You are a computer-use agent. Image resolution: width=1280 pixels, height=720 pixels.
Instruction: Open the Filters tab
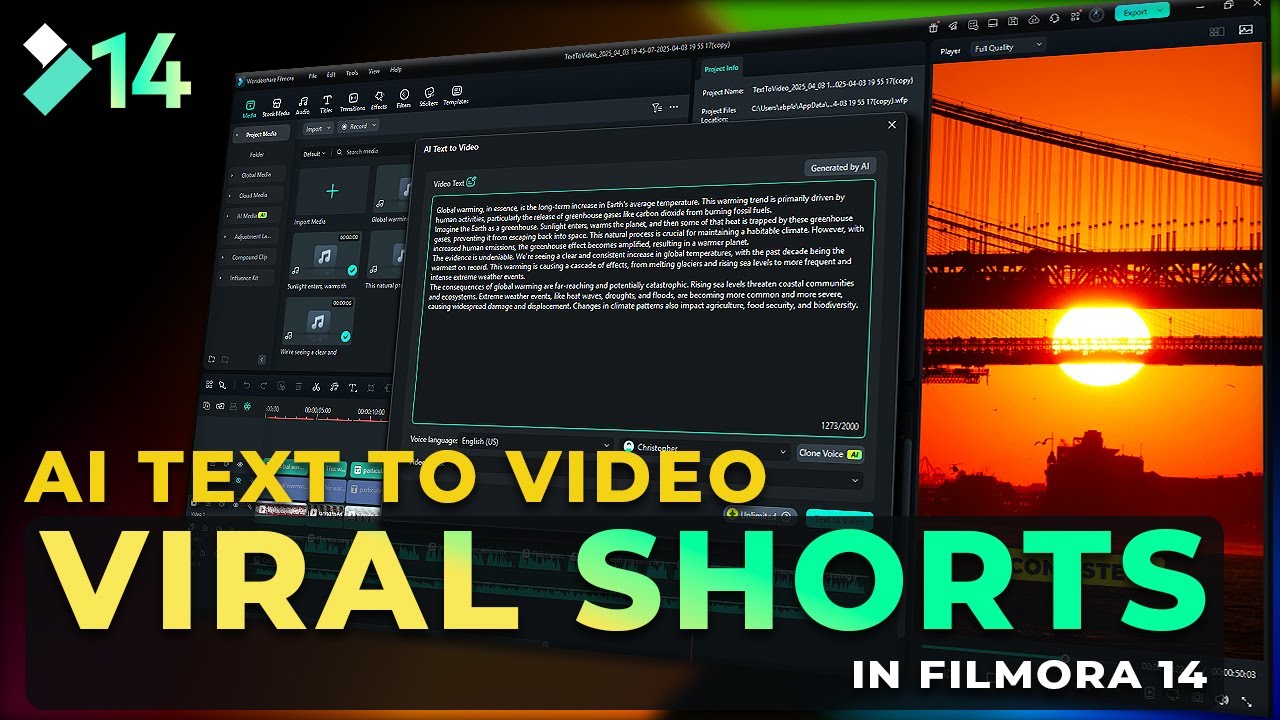[x=404, y=98]
